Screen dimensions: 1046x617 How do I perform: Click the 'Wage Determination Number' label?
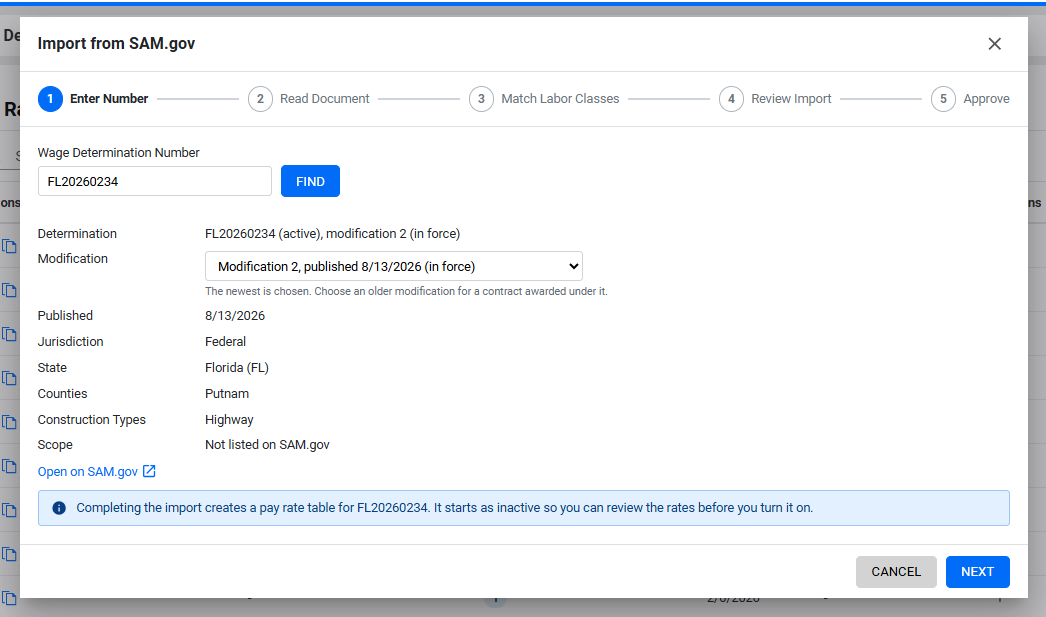119,153
